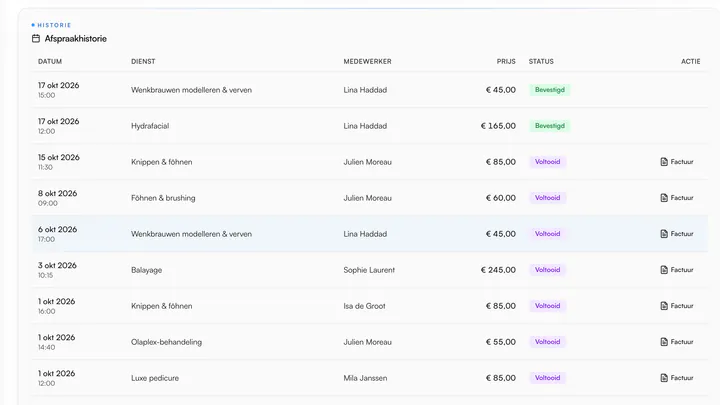
Task: Click the ACTIE column header
Action: tap(691, 62)
